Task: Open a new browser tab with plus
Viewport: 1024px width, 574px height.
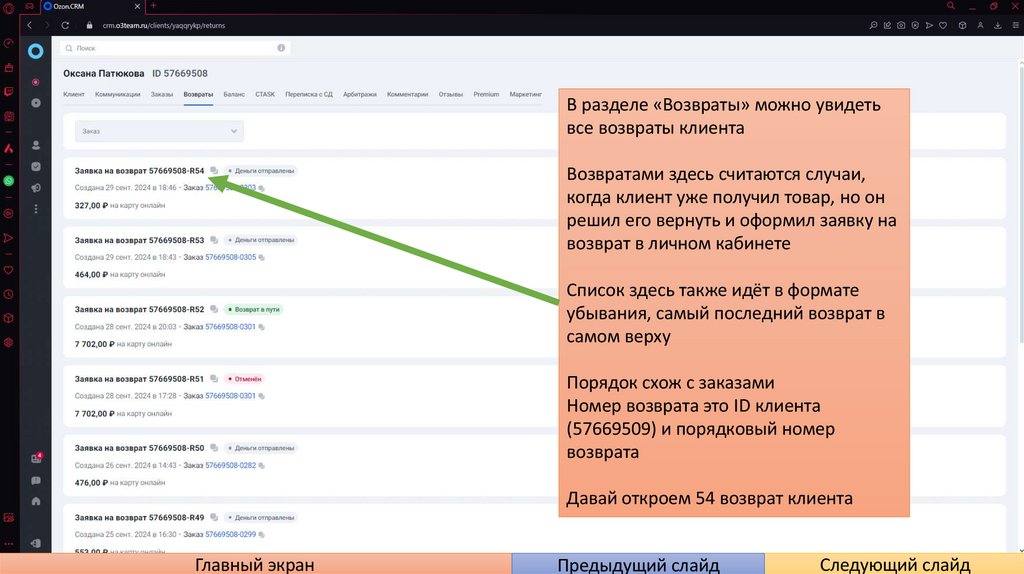Action: pyautogui.click(x=153, y=6)
